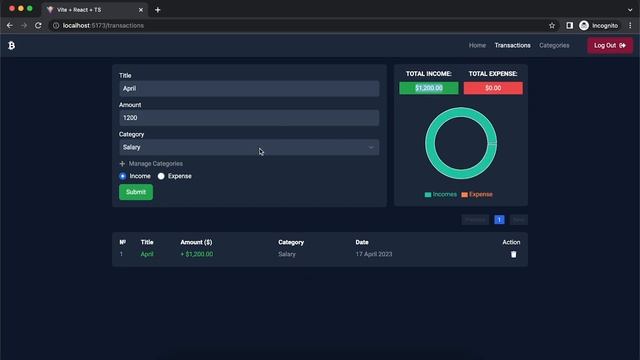The width and height of the screenshot is (640, 360).
Task: Bookmark this page with star icon
Action: [x=552, y=25]
